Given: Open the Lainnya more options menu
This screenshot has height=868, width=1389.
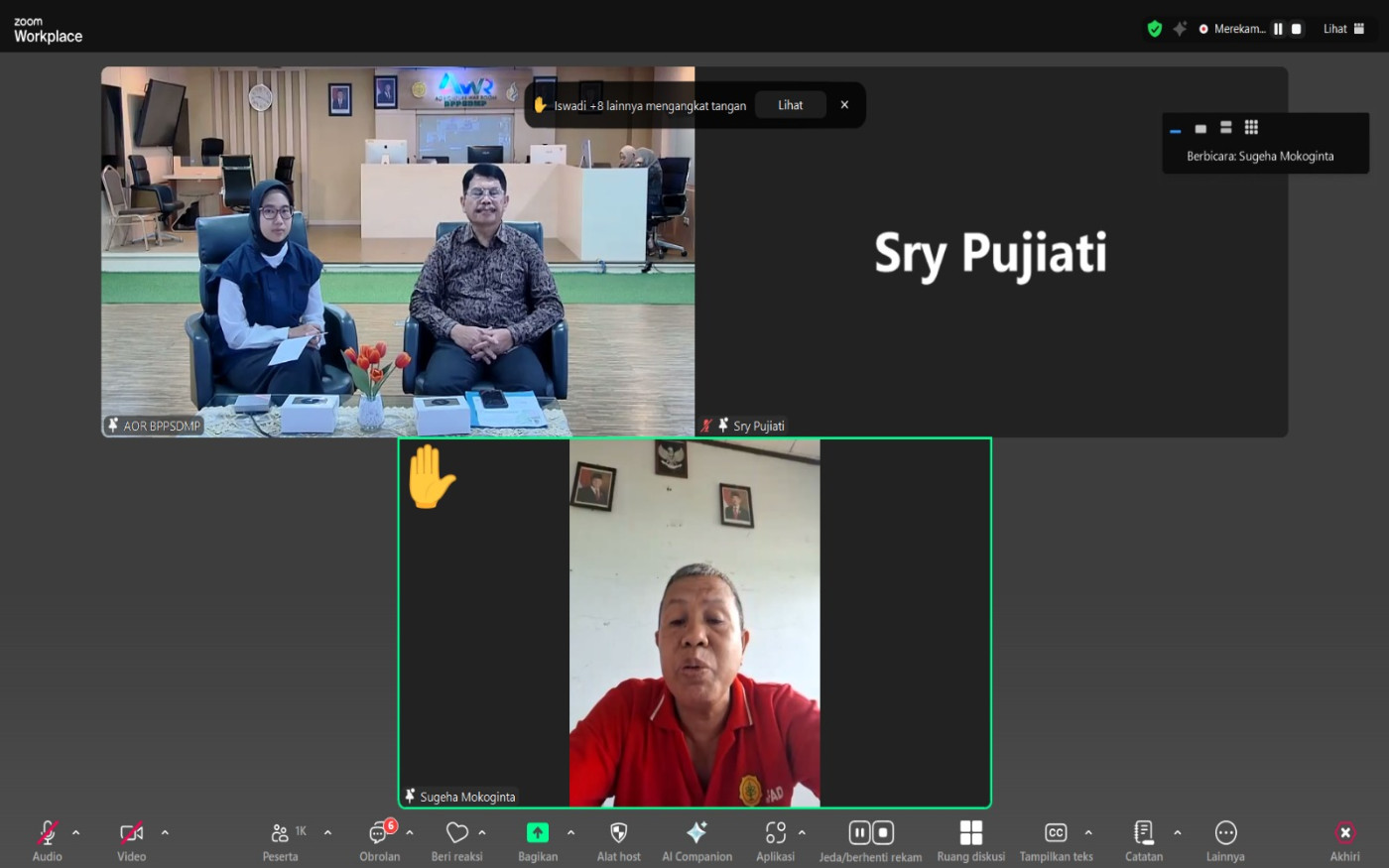Looking at the screenshot, I should 1225,834.
